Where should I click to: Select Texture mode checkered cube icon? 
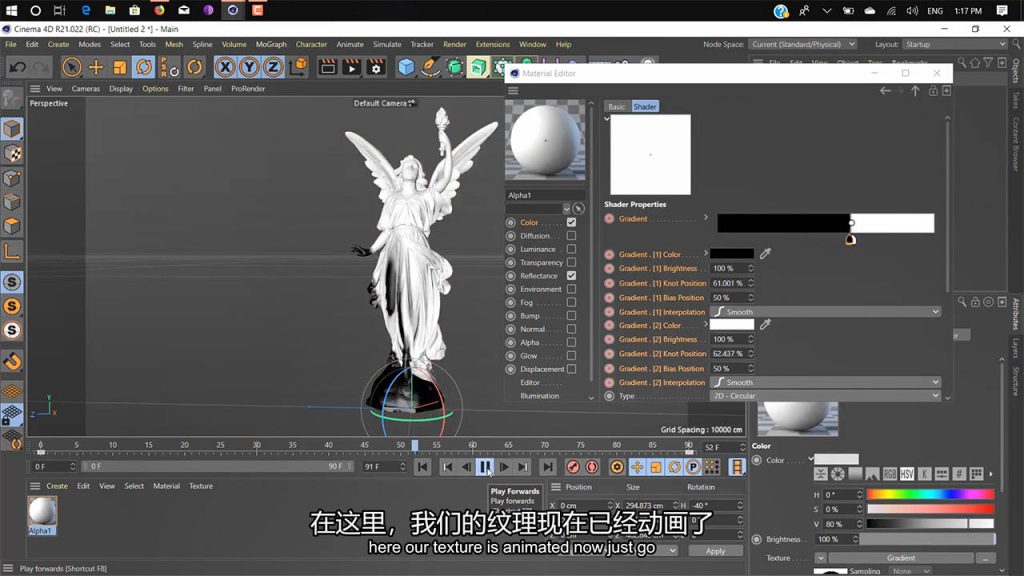[12, 154]
